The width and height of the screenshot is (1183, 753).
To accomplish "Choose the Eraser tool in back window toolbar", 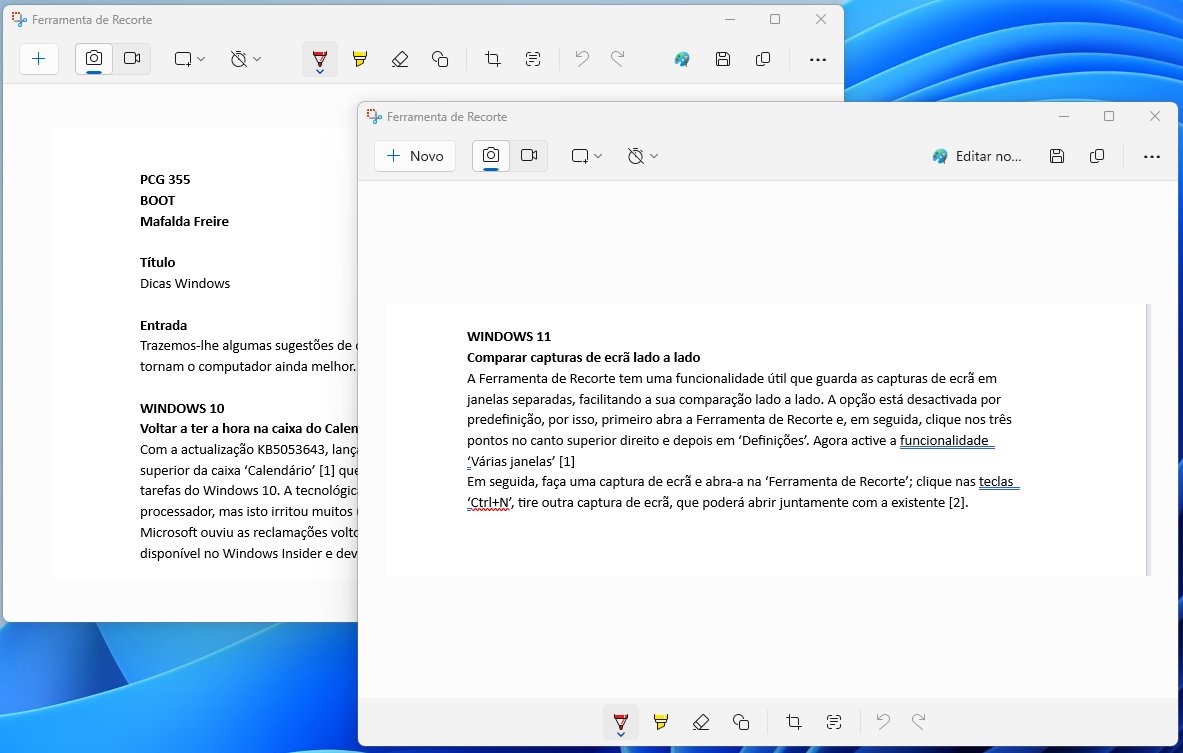I will (x=400, y=59).
